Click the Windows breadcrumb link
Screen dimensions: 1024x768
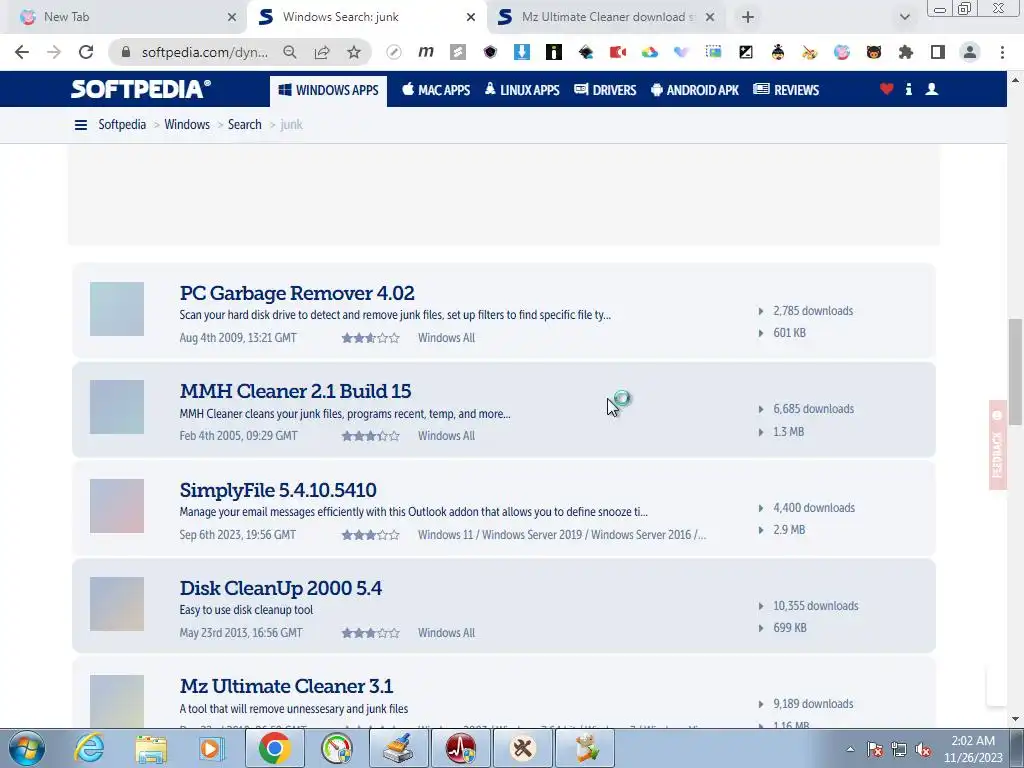187,125
